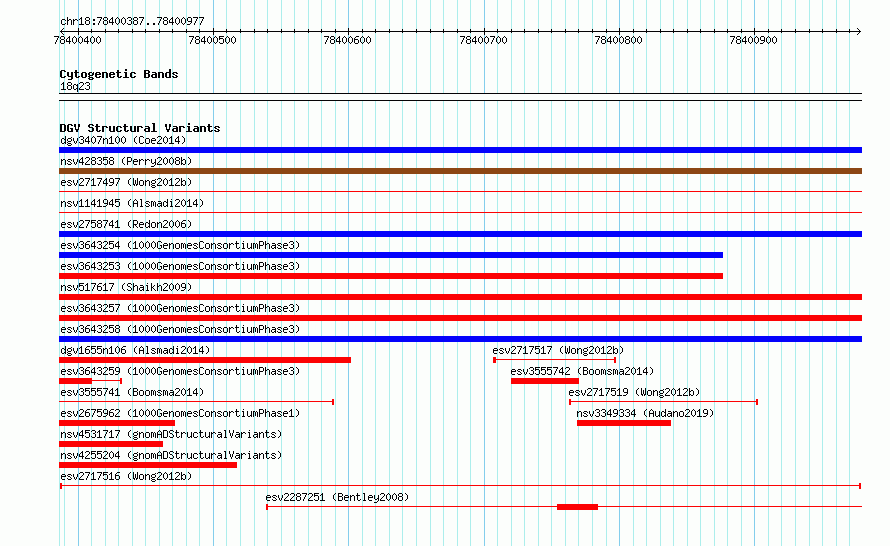Click the ruler's right arrow end

click(x=858, y=31)
